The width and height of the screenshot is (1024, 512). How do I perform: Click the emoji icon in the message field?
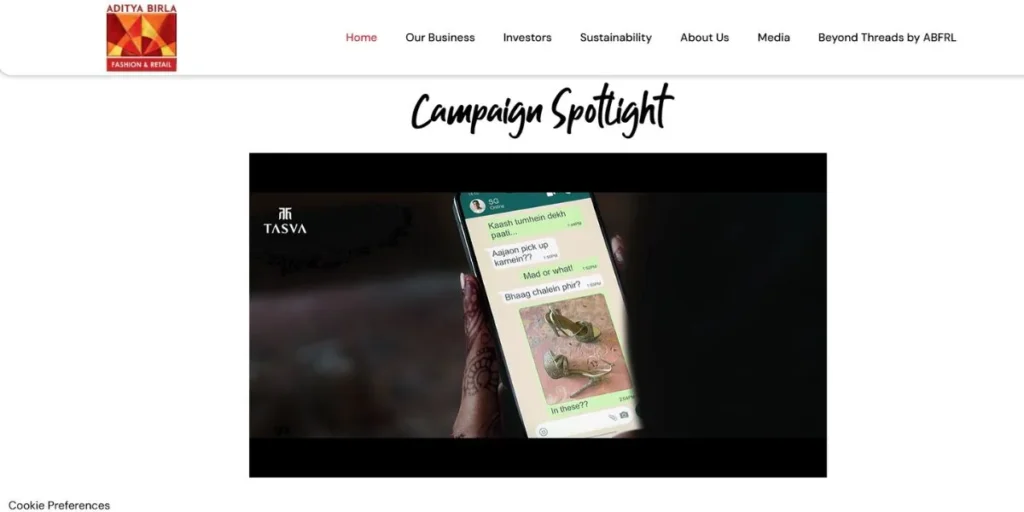pos(543,432)
